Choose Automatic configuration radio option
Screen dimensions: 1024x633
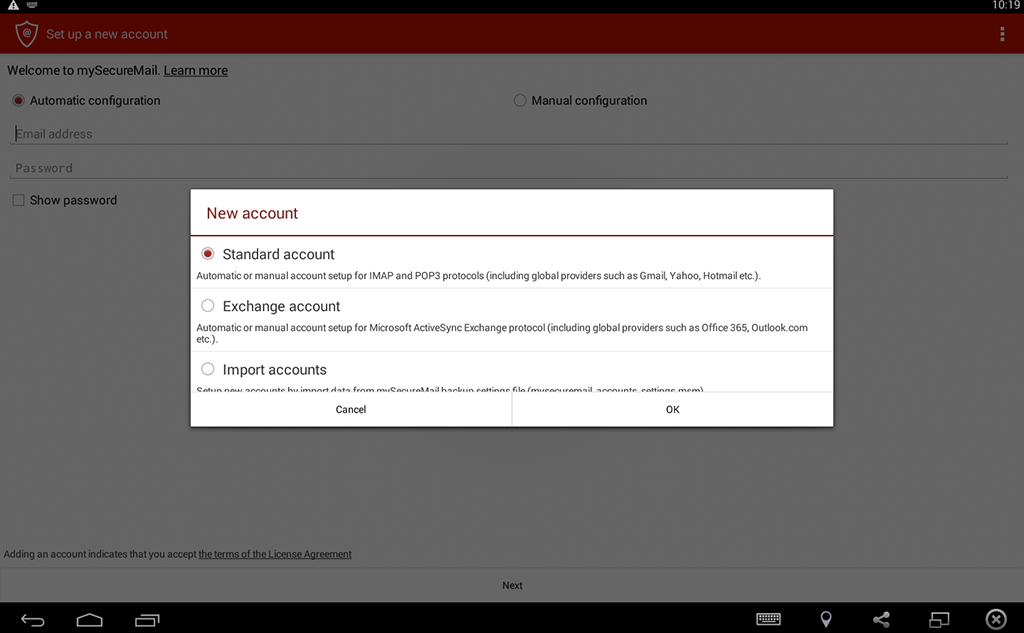point(18,101)
